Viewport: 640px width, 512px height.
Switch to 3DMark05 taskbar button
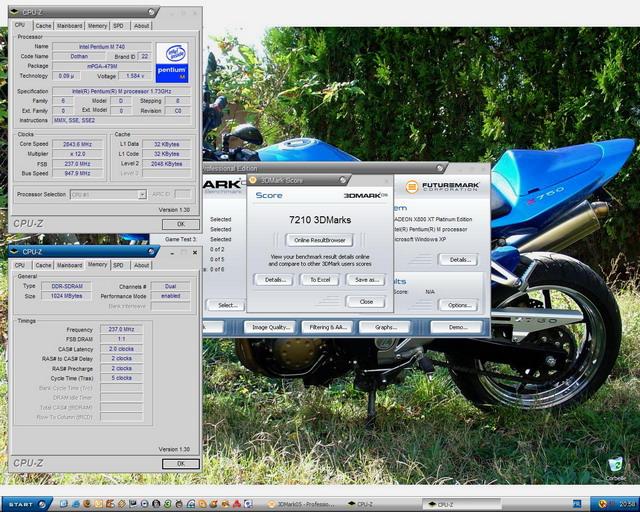pos(303,504)
